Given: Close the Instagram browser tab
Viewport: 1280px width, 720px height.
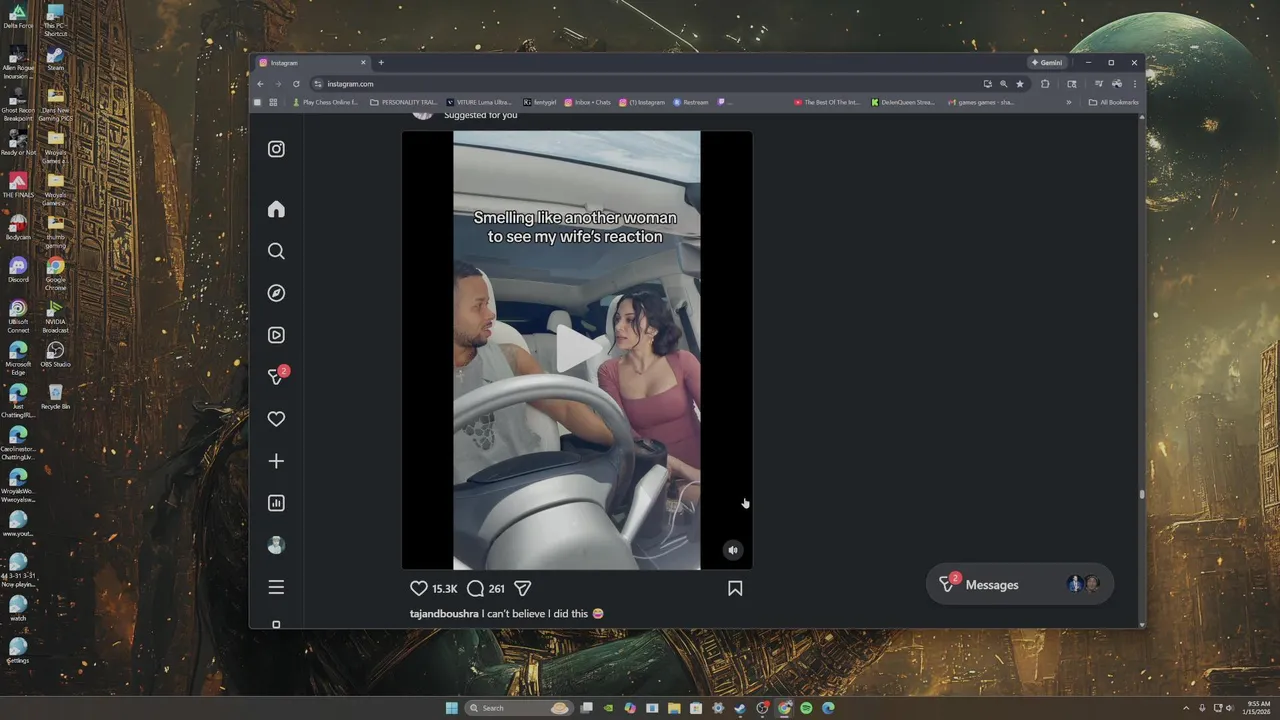Looking at the screenshot, I should click(x=363, y=63).
